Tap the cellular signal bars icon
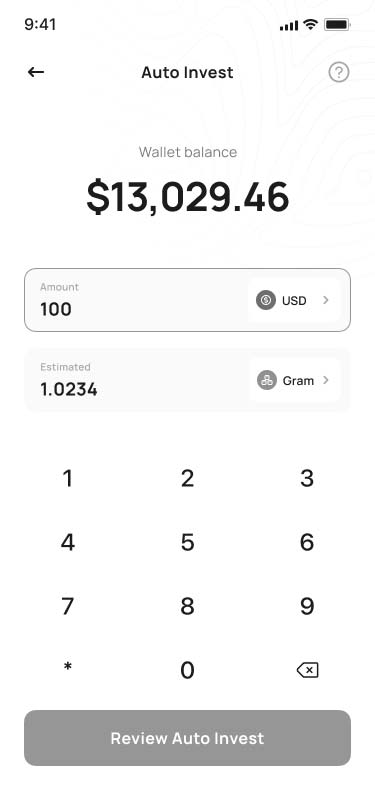The image size is (375, 812). pos(289,25)
